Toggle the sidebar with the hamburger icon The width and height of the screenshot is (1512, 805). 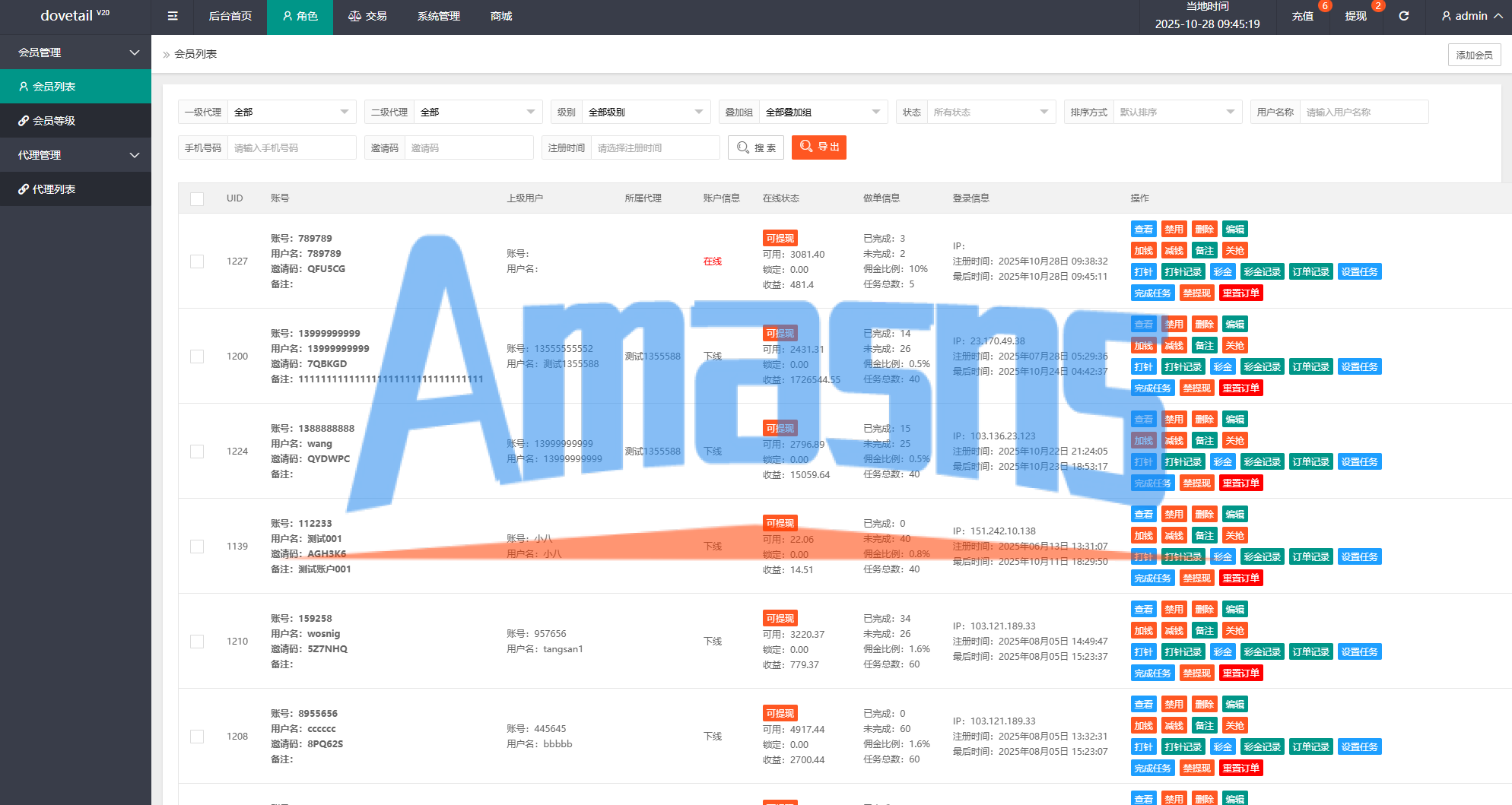pyautogui.click(x=173, y=16)
